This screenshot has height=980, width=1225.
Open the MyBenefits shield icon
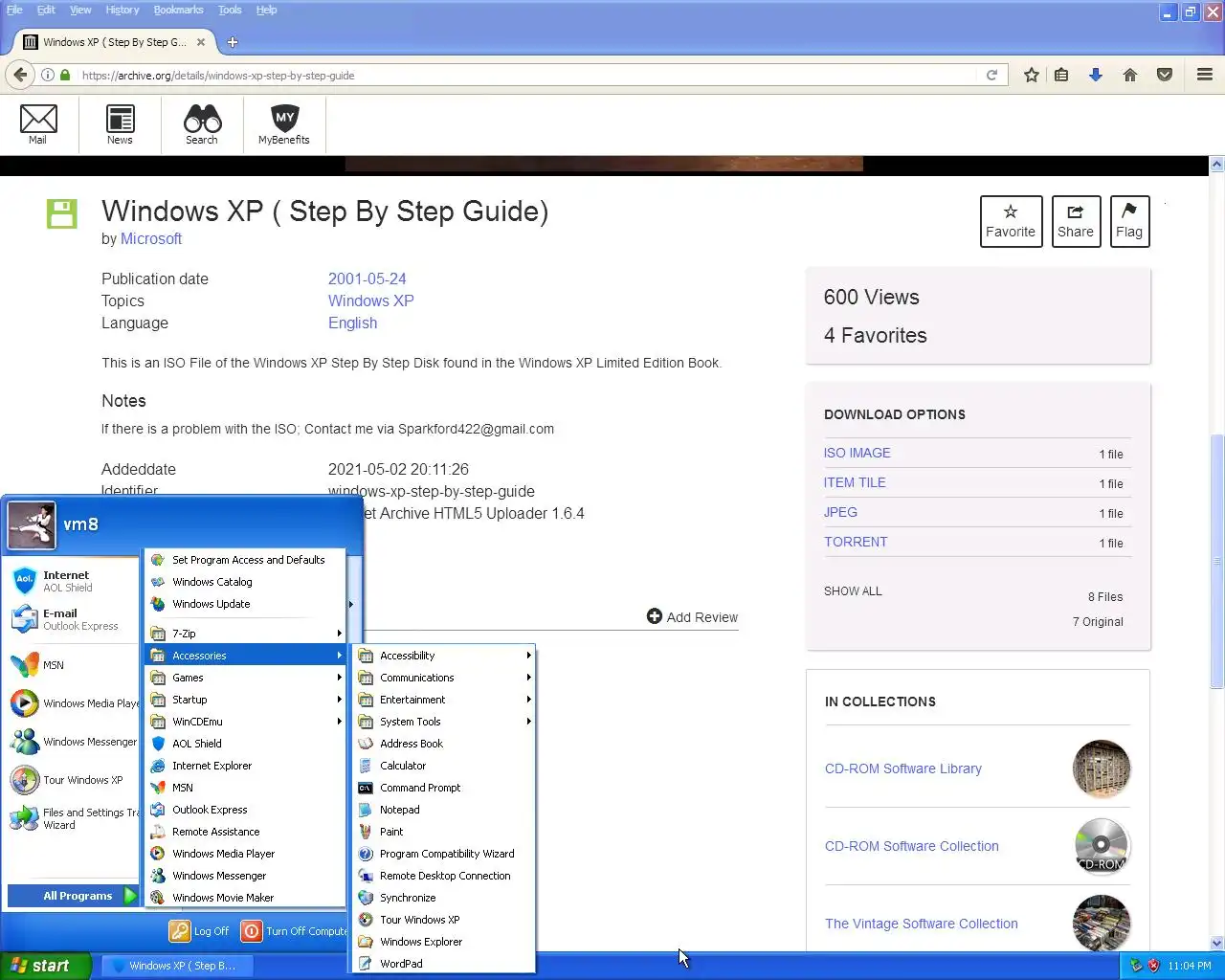point(284,124)
